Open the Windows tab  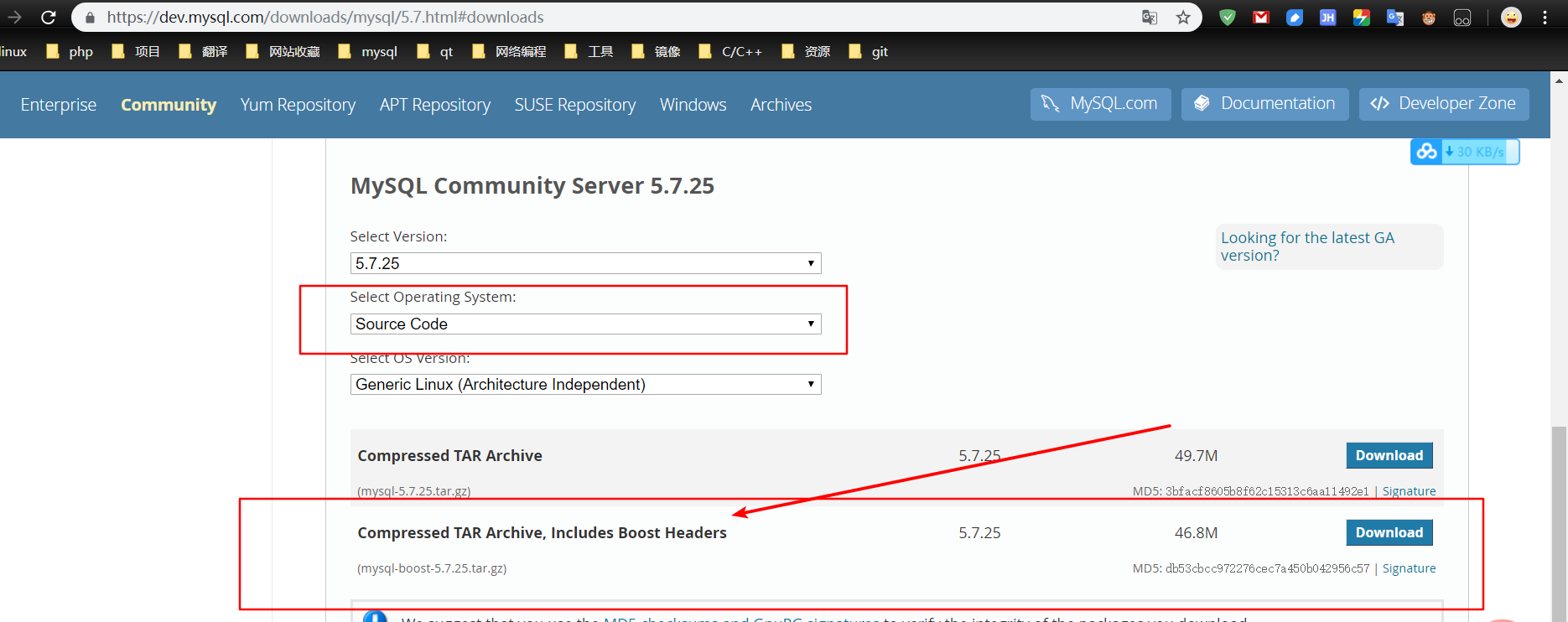pyautogui.click(x=693, y=105)
